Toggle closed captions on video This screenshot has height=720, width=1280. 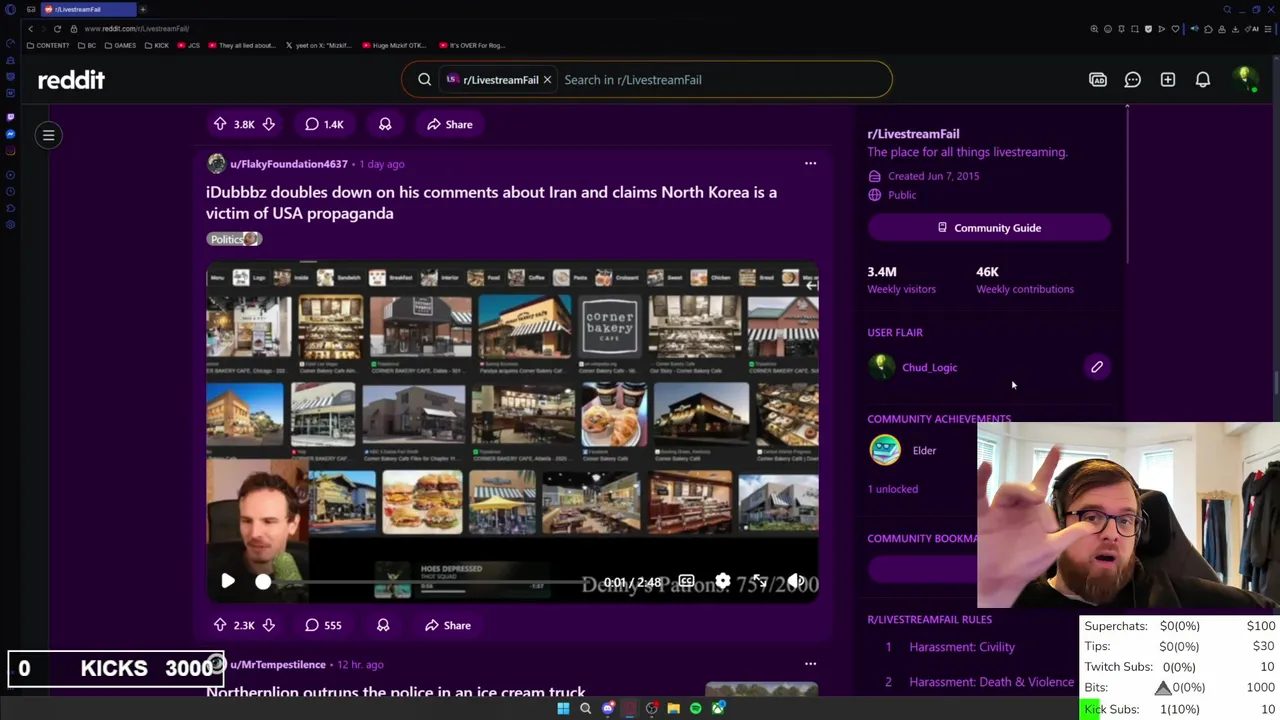[x=686, y=581]
